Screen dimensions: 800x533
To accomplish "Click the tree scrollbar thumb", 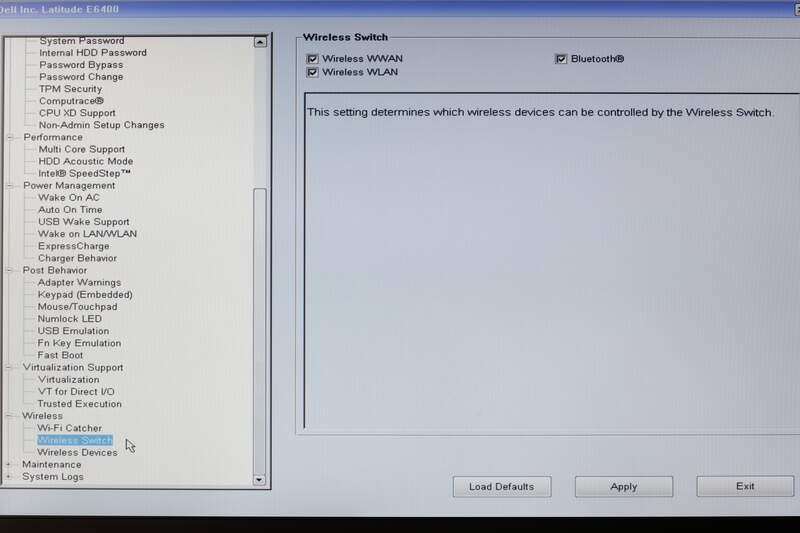I will point(260,331).
